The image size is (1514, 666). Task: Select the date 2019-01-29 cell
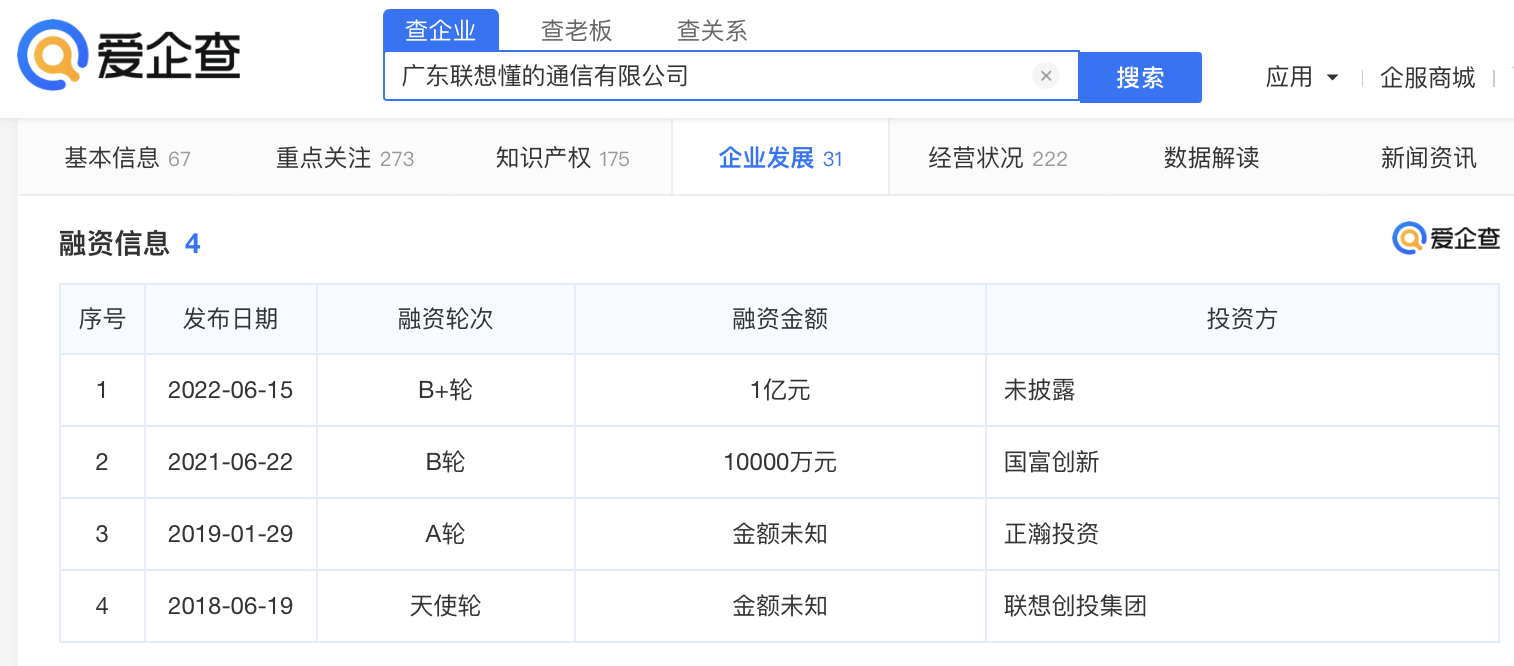[231, 534]
